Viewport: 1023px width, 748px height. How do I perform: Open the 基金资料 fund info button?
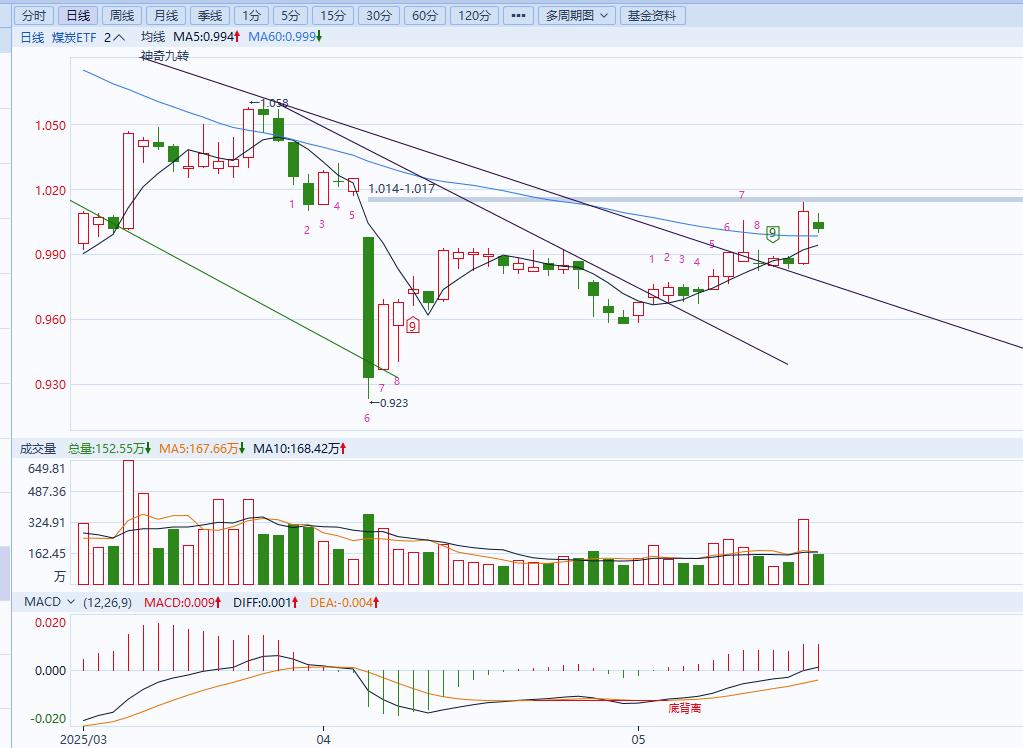pyautogui.click(x=652, y=15)
